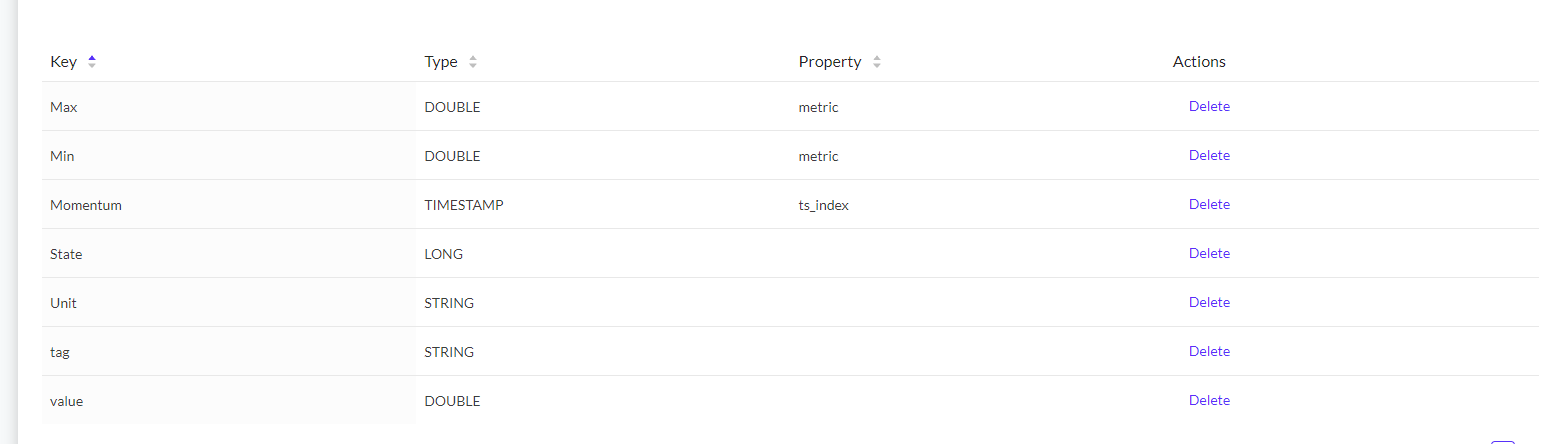This screenshot has width=1559, height=444.
Task: Delete the Unit key
Action: click(x=1209, y=302)
